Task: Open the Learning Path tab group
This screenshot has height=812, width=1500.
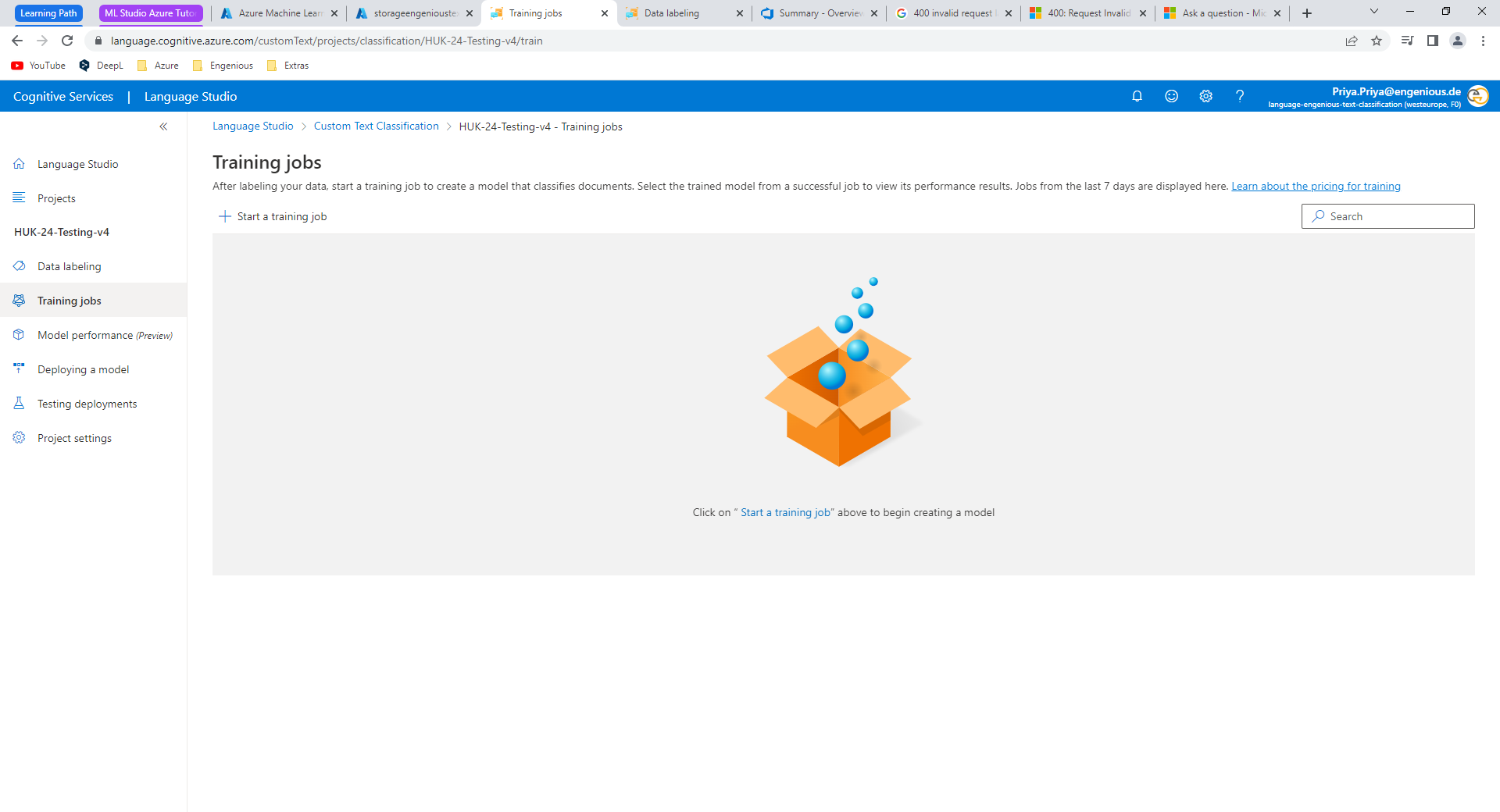Action: click(48, 13)
